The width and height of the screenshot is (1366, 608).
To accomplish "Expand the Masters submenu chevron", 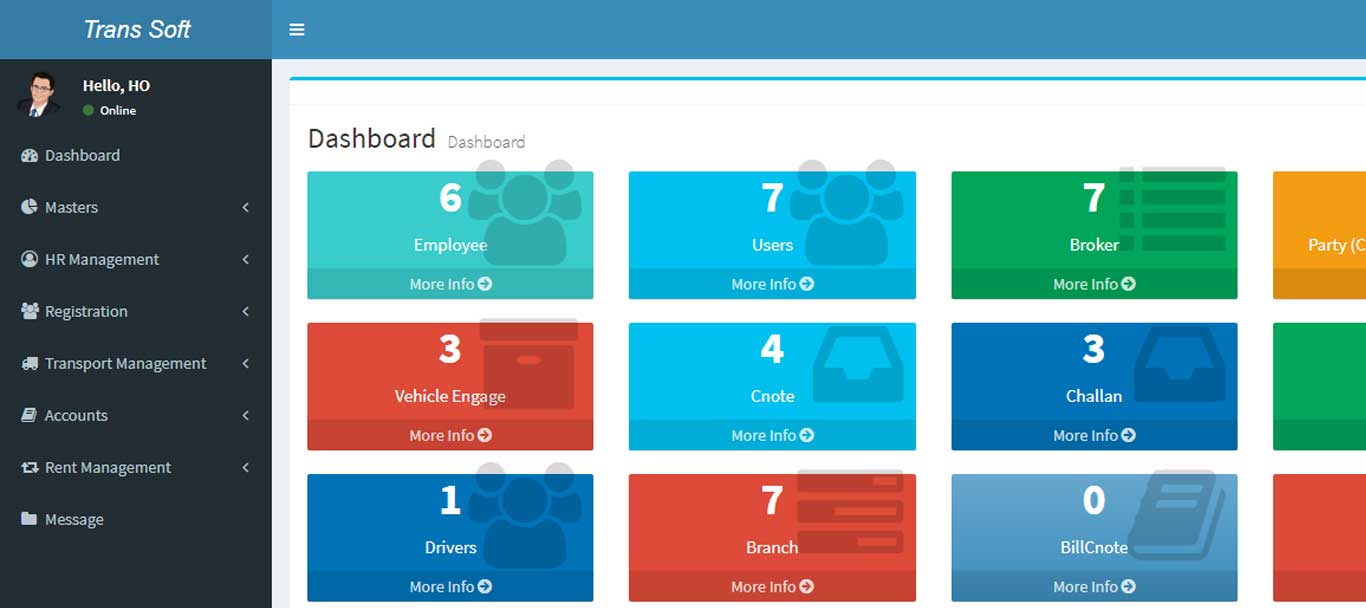I will click(x=246, y=208).
